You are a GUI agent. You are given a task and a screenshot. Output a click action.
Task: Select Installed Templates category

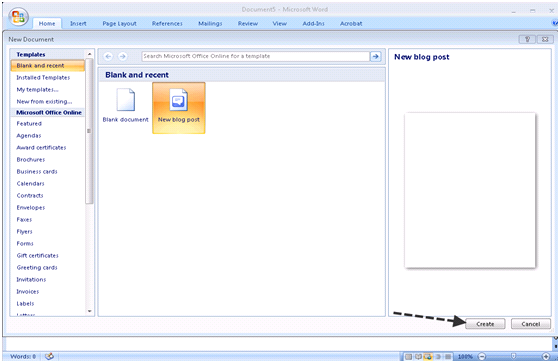tap(43, 78)
